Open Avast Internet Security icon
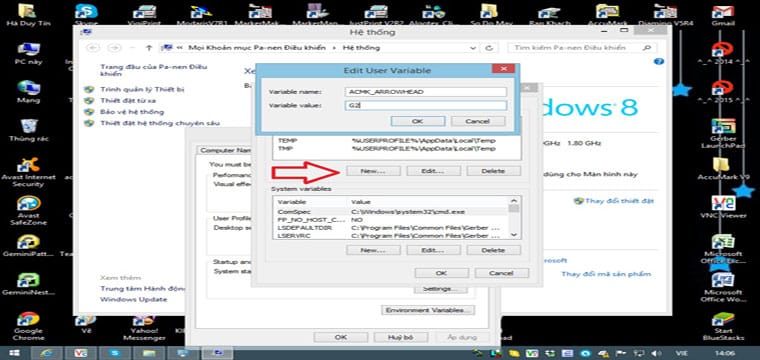 point(29,172)
